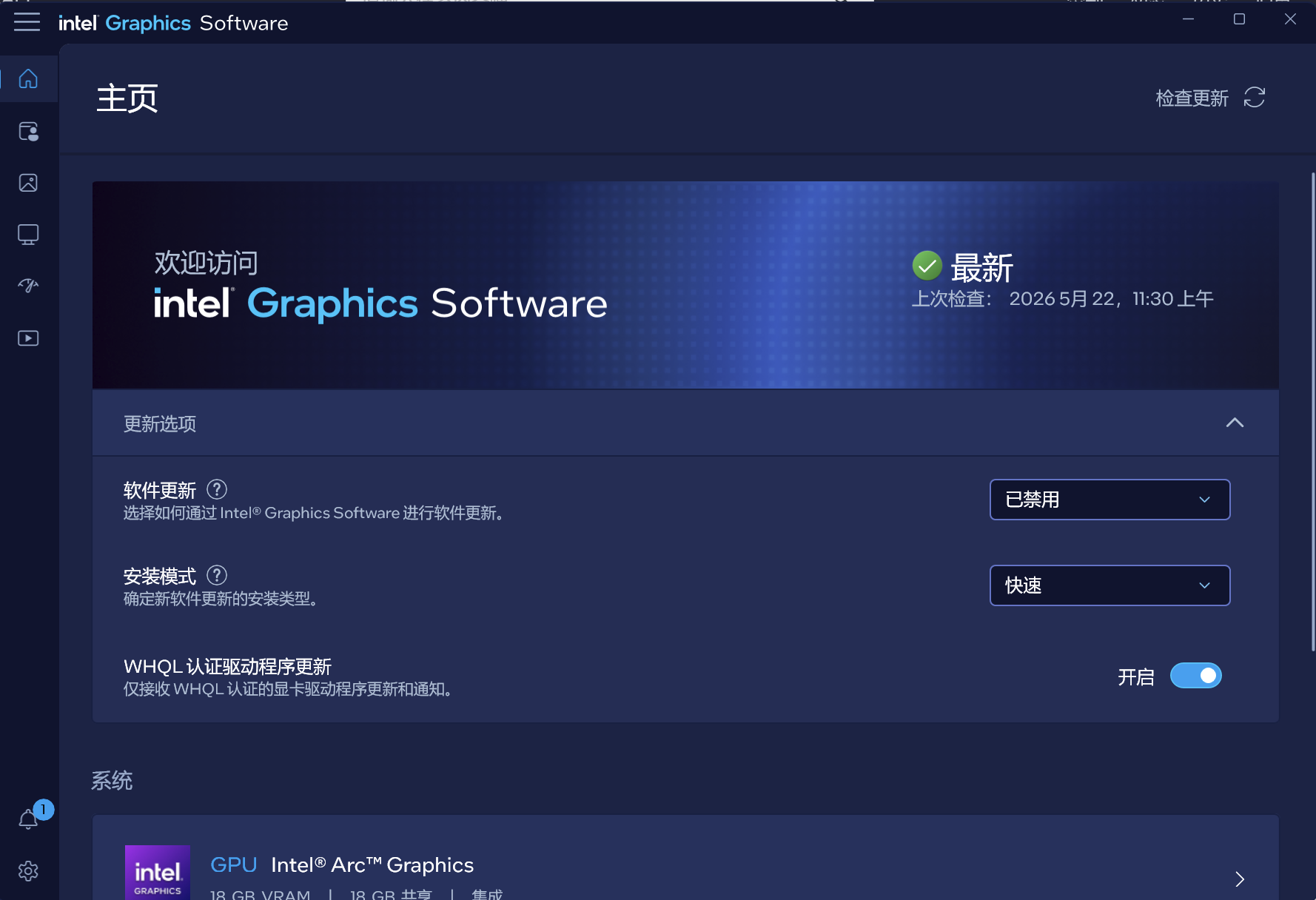Open the second sidebar icon below Home

pyautogui.click(x=28, y=132)
